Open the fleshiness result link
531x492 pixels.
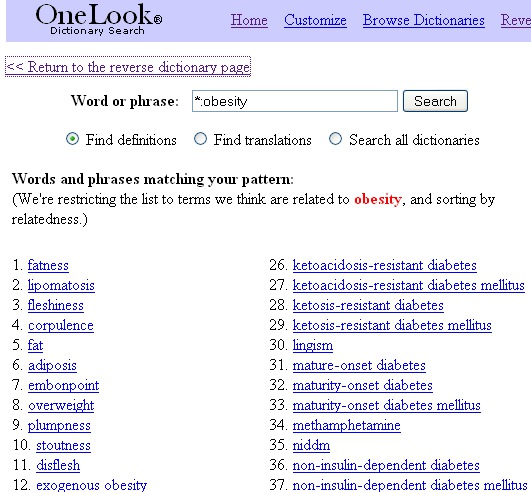click(56, 305)
